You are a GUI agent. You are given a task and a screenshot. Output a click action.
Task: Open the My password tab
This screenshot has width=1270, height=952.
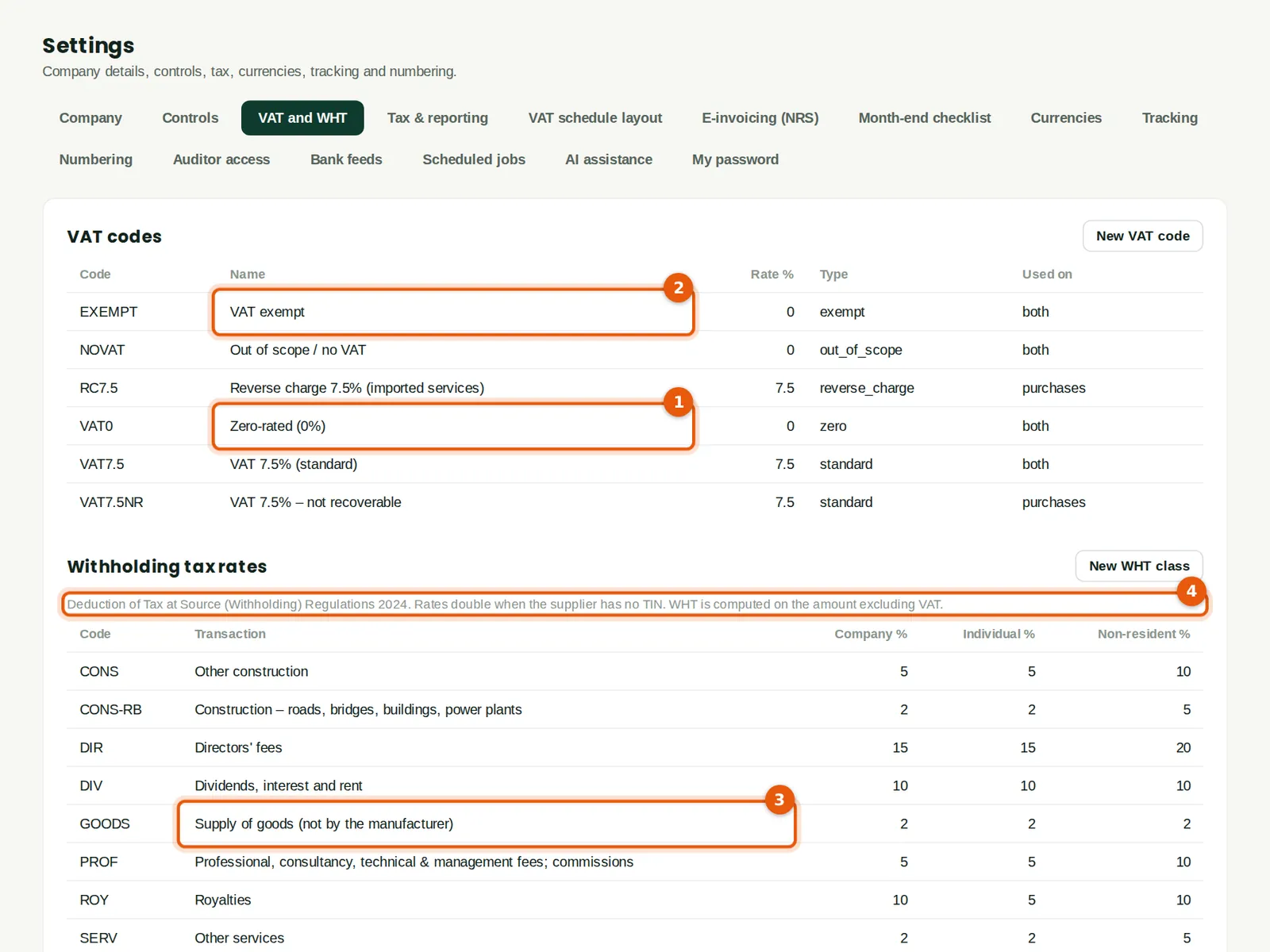[x=735, y=159]
